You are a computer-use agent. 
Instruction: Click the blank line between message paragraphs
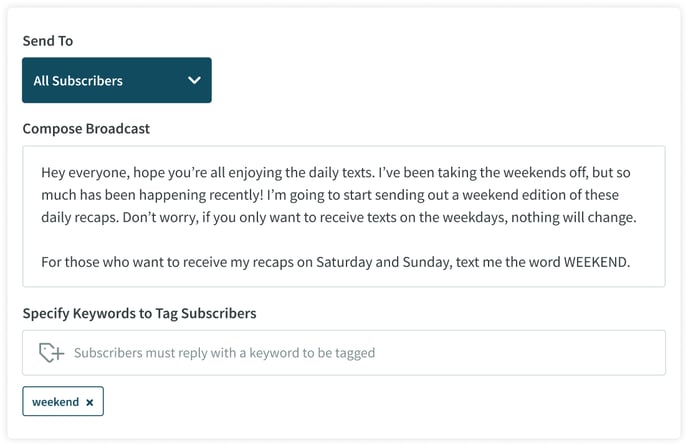click(344, 240)
